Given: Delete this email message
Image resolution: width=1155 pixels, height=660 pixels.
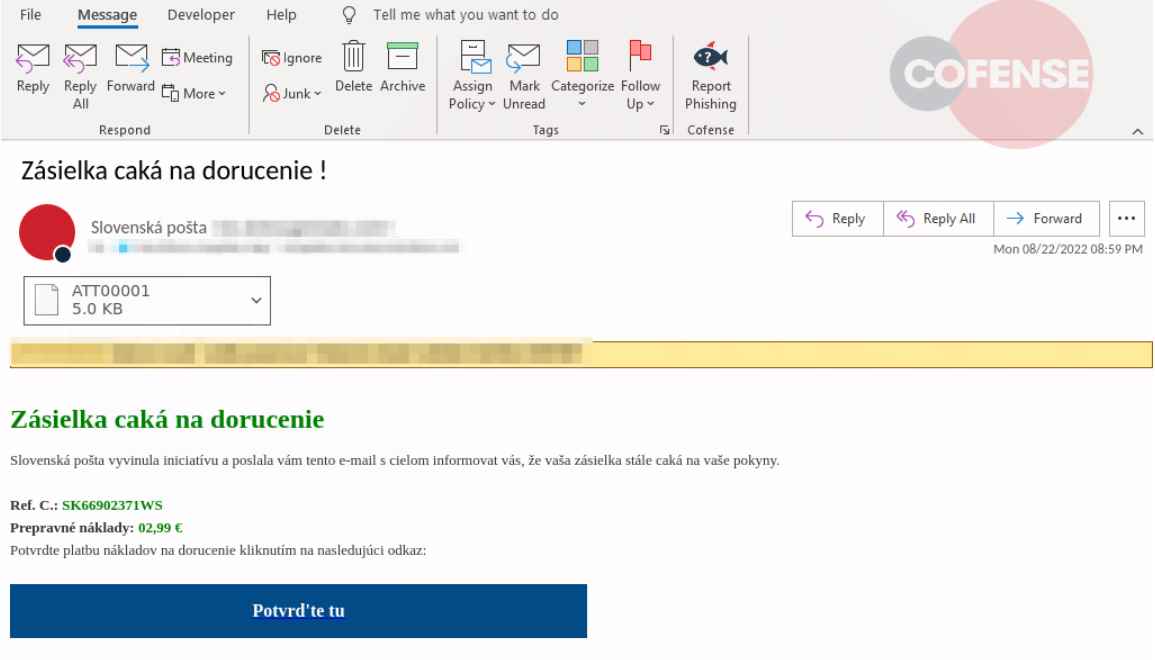Looking at the screenshot, I should (x=354, y=67).
